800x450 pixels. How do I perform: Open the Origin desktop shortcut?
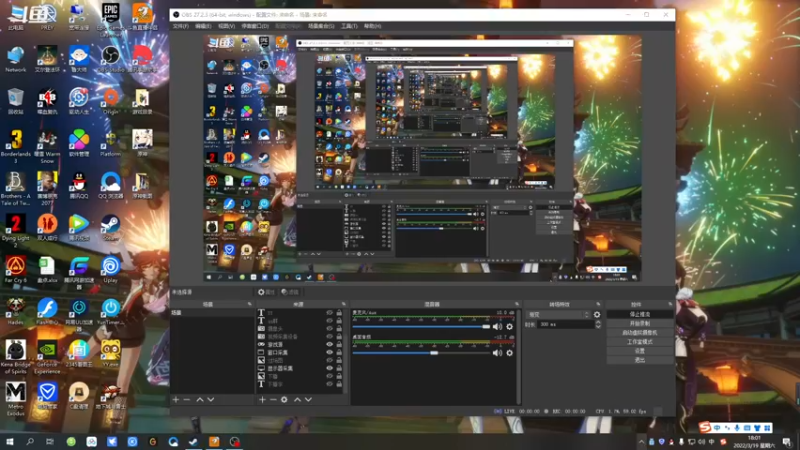pos(110,101)
